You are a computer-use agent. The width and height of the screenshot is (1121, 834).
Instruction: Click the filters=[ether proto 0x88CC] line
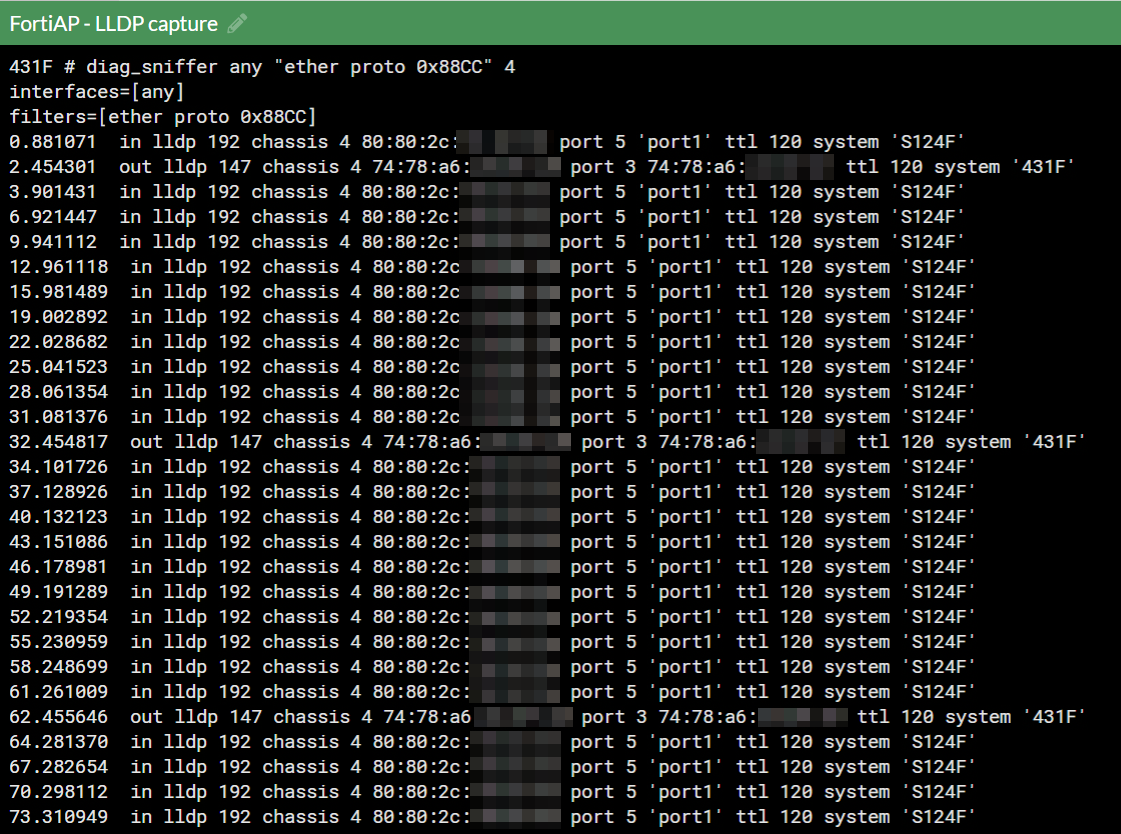[163, 117]
